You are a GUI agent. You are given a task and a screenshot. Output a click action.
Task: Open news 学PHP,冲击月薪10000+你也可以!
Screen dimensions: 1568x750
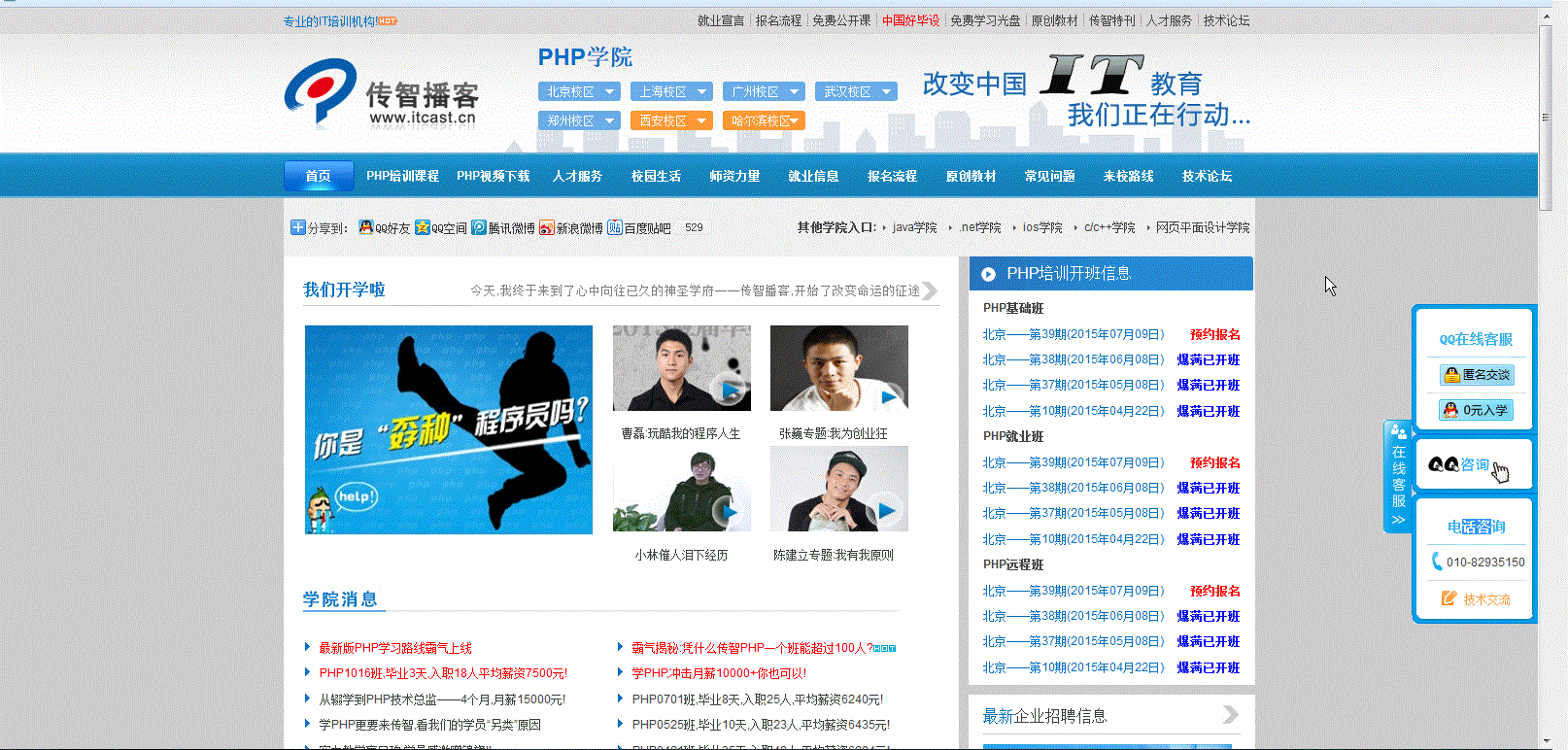719,673
